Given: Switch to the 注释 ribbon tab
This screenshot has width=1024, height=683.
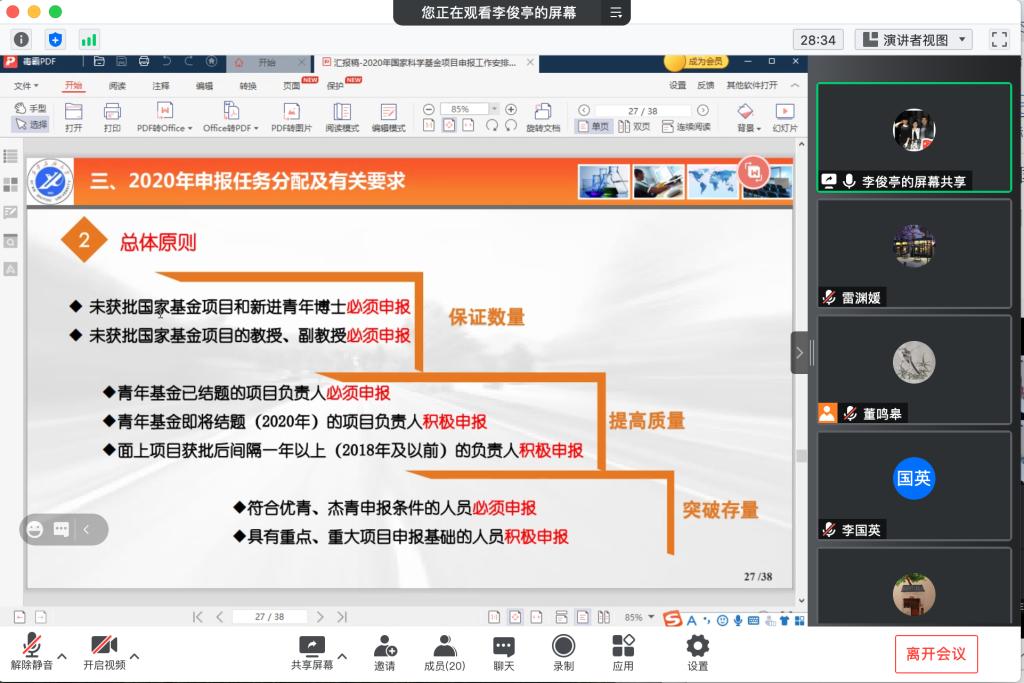Looking at the screenshot, I should click(x=161, y=86).
